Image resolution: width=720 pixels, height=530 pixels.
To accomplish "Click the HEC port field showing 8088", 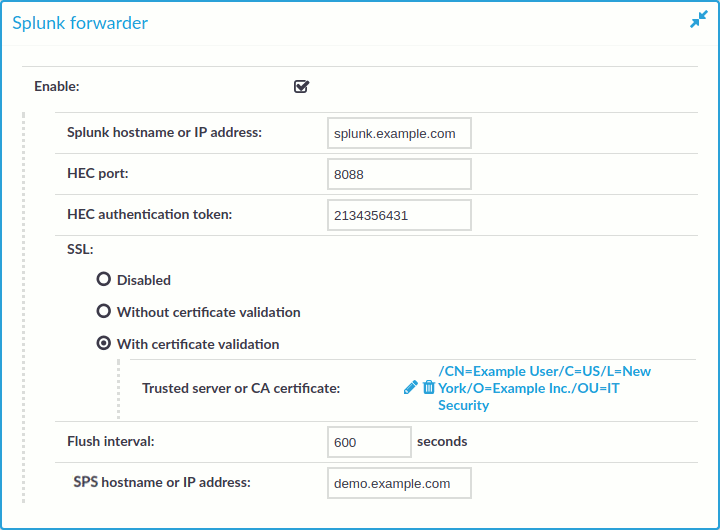I will click(399, 174).
